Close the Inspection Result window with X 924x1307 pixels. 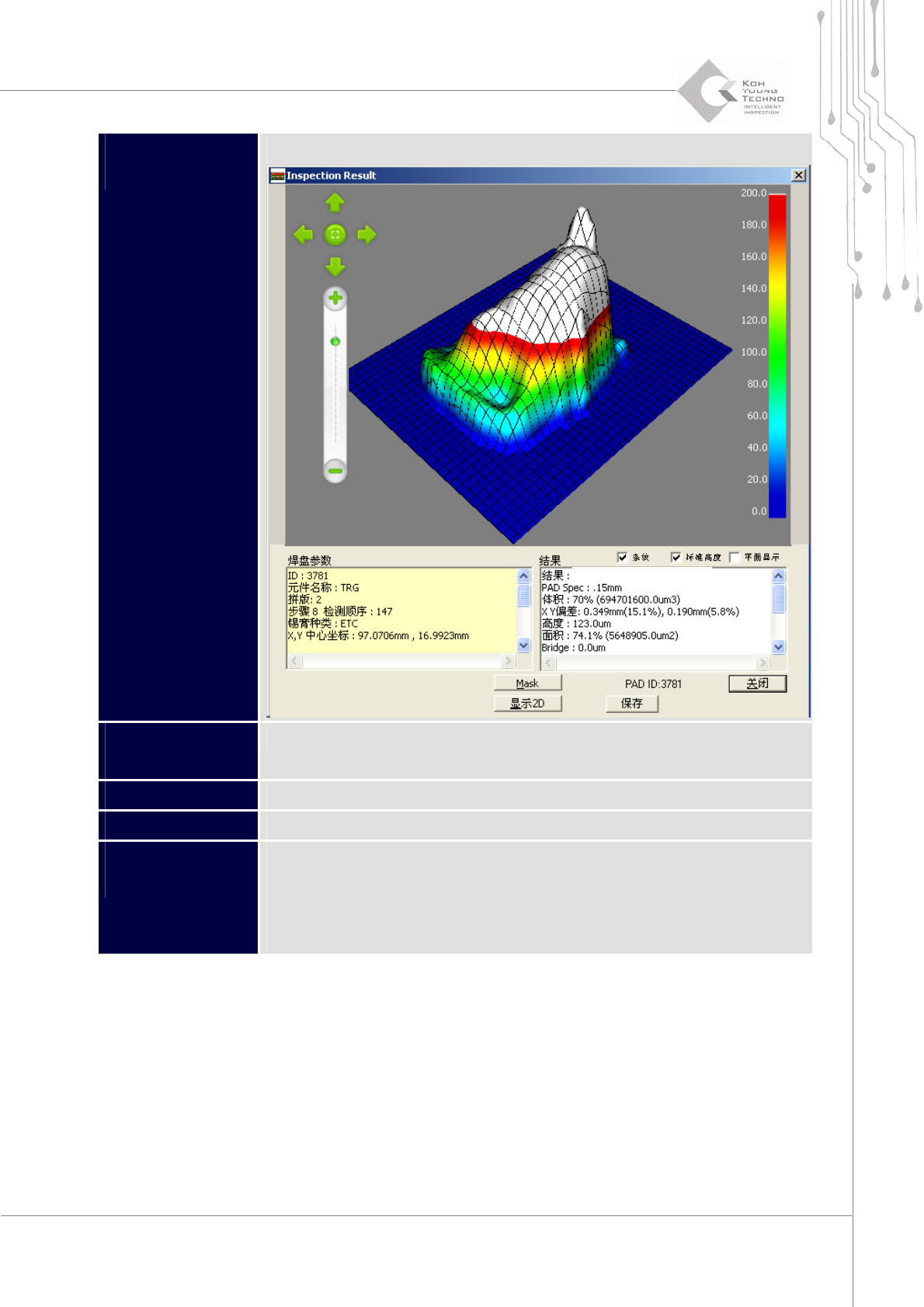click(x=798, y=176)
